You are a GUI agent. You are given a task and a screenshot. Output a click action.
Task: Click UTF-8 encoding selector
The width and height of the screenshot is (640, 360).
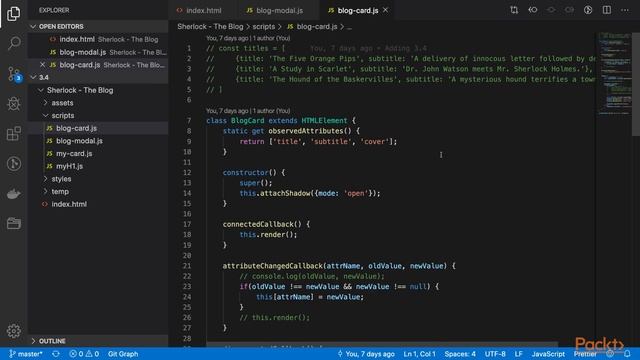click(495, 354)
